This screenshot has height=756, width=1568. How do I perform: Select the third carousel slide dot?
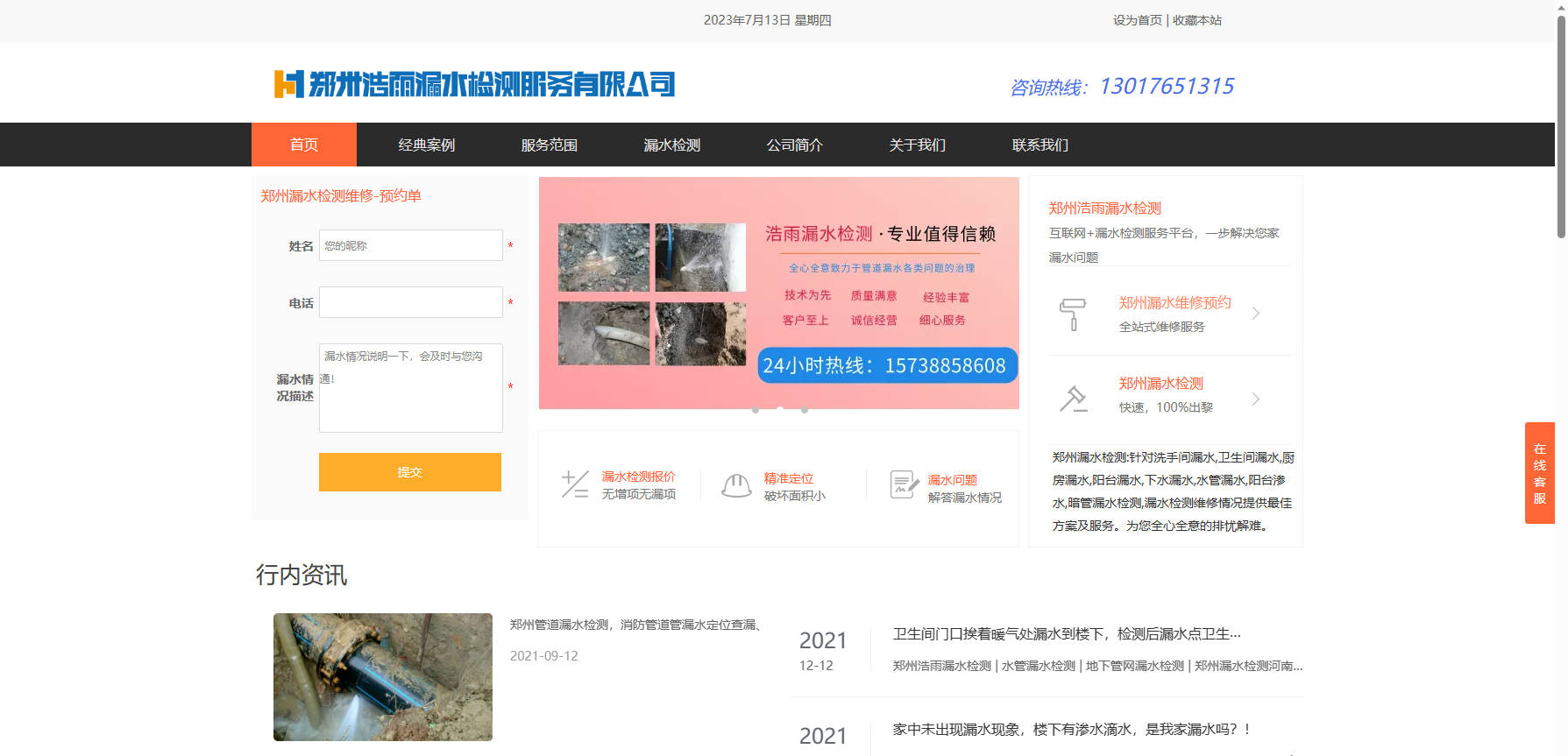(x=805, y=410)
